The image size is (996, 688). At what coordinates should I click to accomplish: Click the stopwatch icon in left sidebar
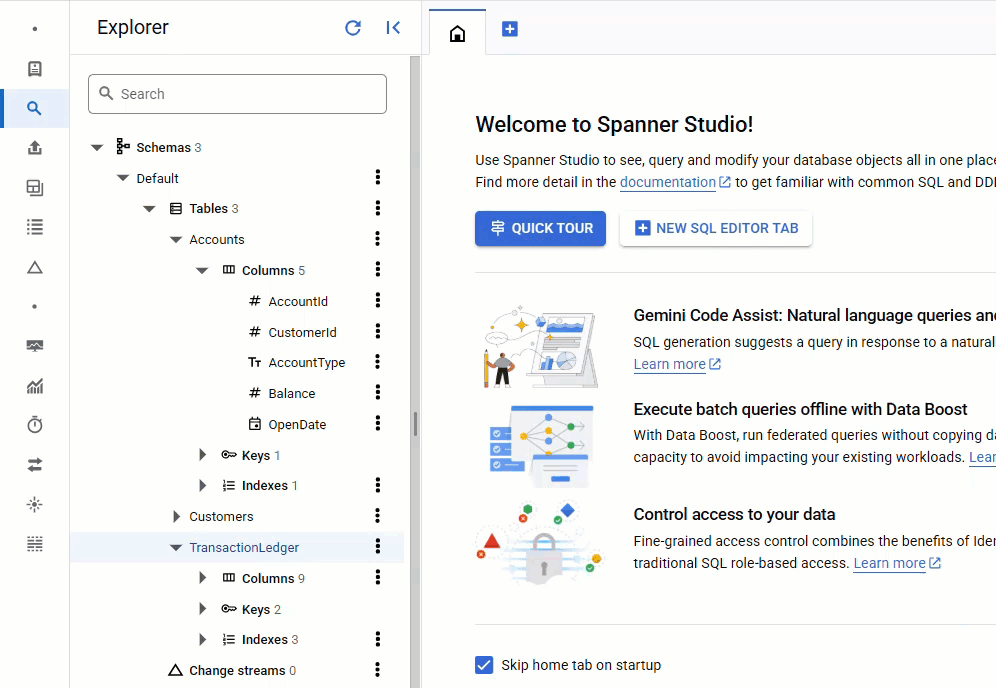tap(35, 425)
